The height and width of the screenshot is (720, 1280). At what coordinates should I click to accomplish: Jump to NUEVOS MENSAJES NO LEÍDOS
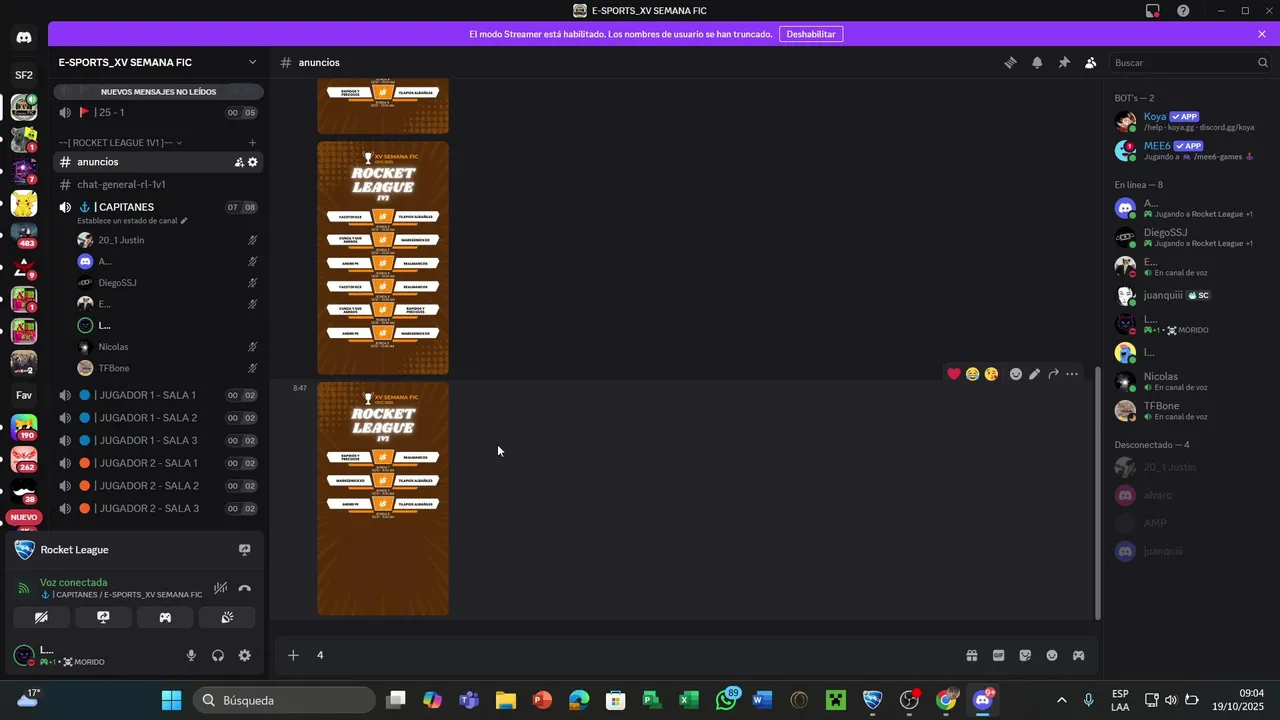coord(158,92)
